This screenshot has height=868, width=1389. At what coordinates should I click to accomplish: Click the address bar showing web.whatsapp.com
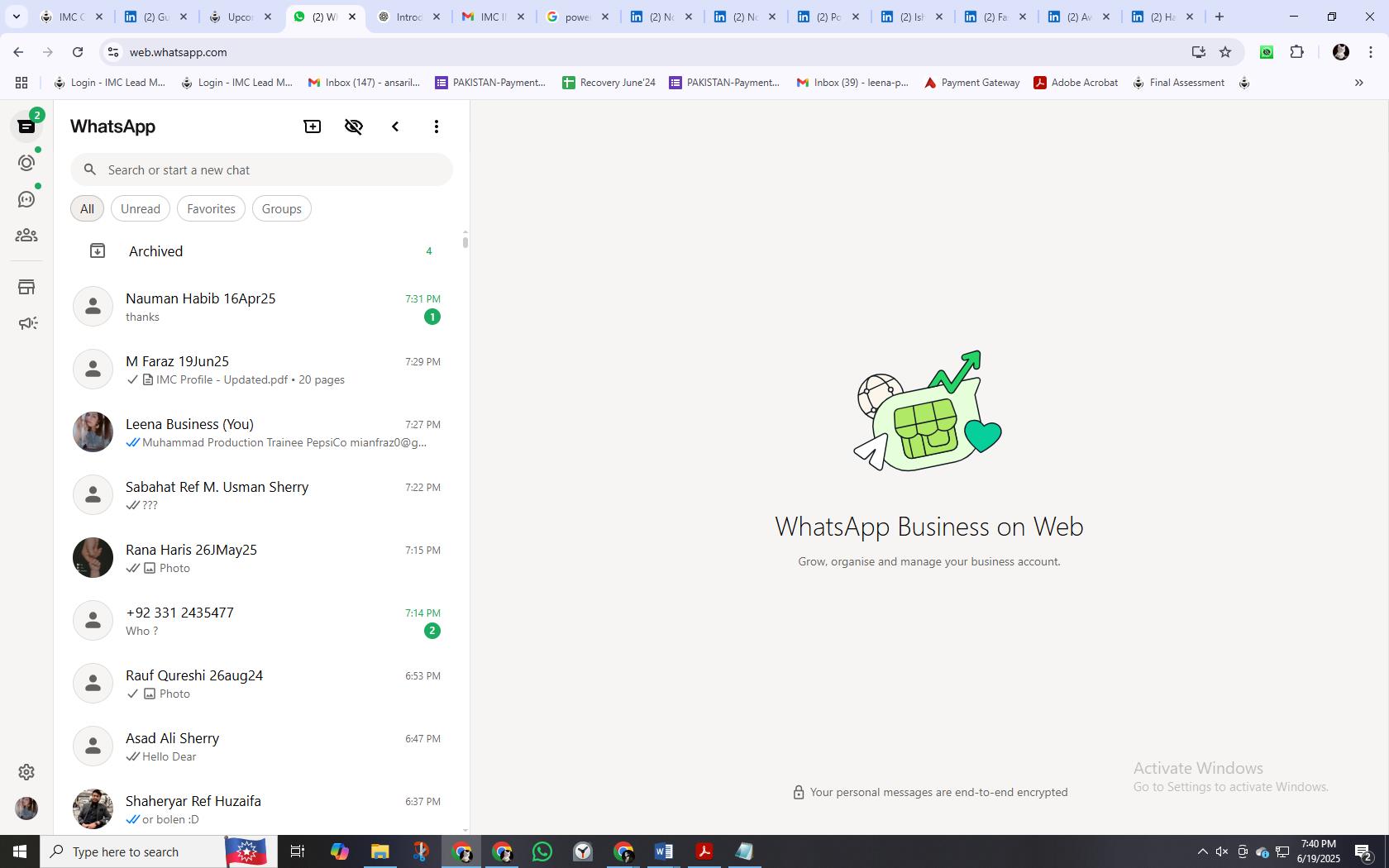[x=645, y=52]
